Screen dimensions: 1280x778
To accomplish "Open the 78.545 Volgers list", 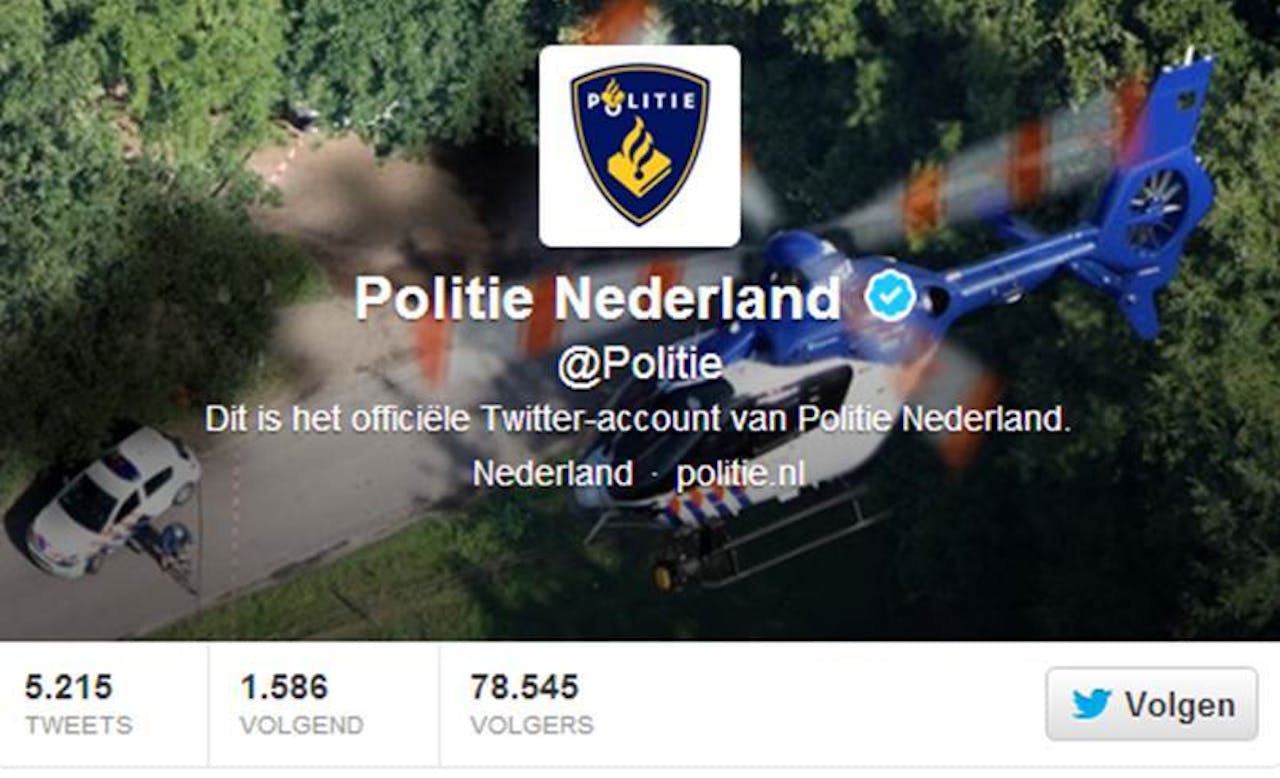I will tap(532, 705).
